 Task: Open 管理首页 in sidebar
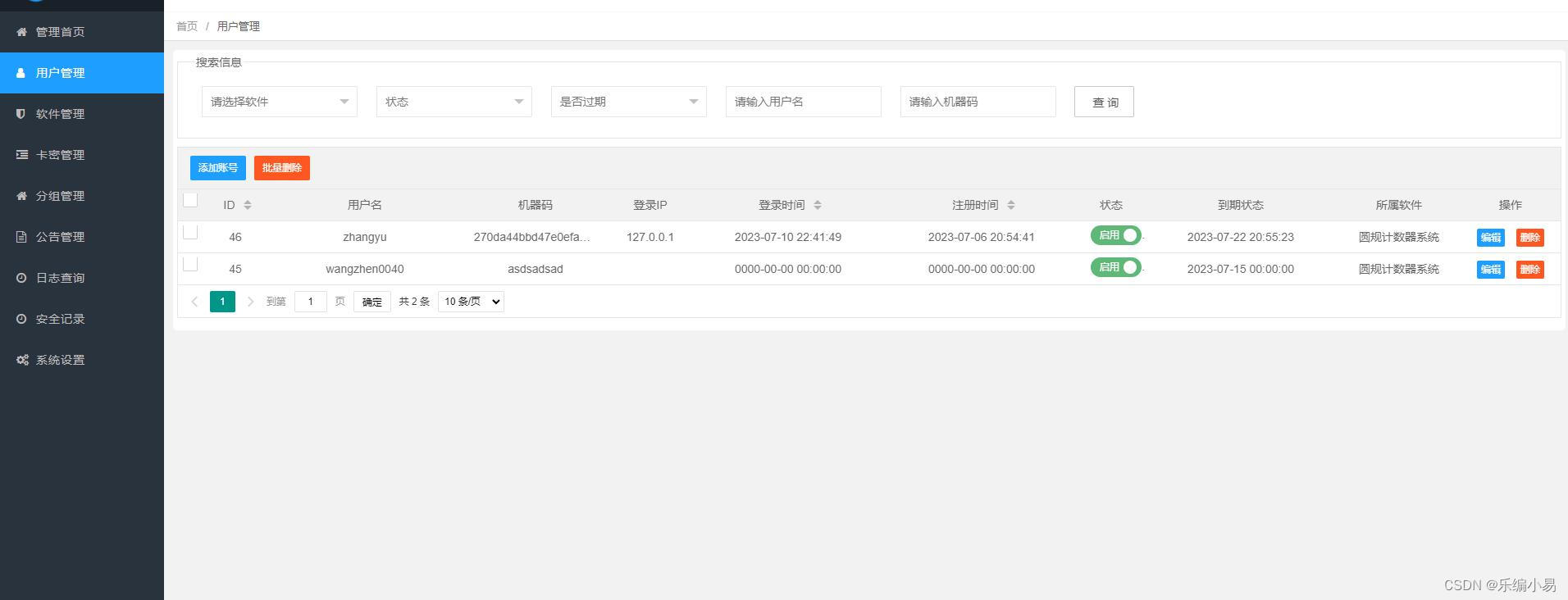coord(82,32)
